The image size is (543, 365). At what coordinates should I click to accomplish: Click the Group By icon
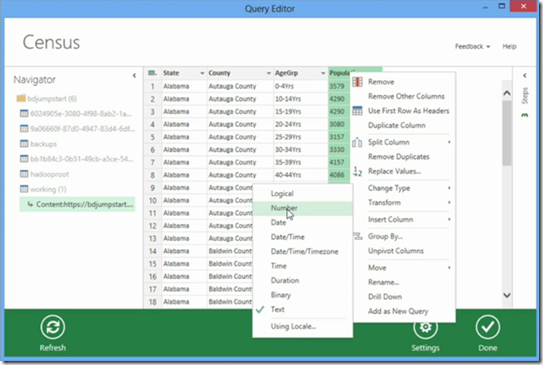point(357,237)
